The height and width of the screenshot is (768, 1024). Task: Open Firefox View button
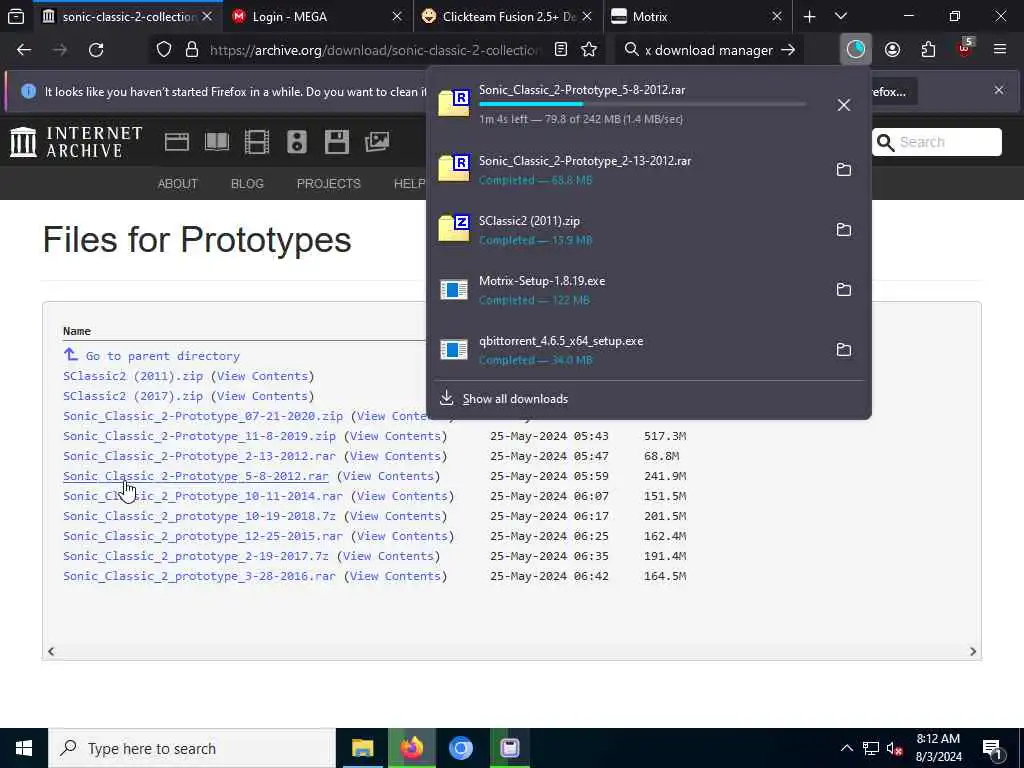(x=16, y=16)
